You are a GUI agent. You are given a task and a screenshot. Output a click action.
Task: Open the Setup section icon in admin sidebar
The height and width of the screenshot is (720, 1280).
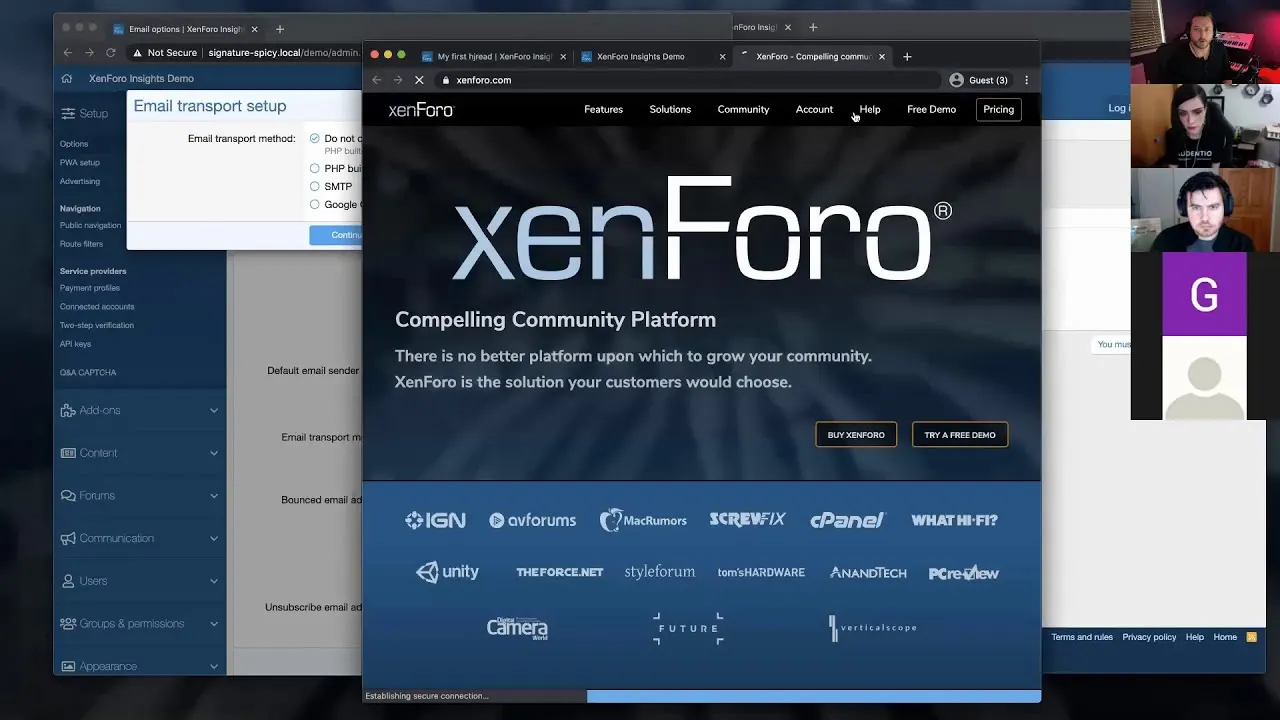(x=68, y=114)
